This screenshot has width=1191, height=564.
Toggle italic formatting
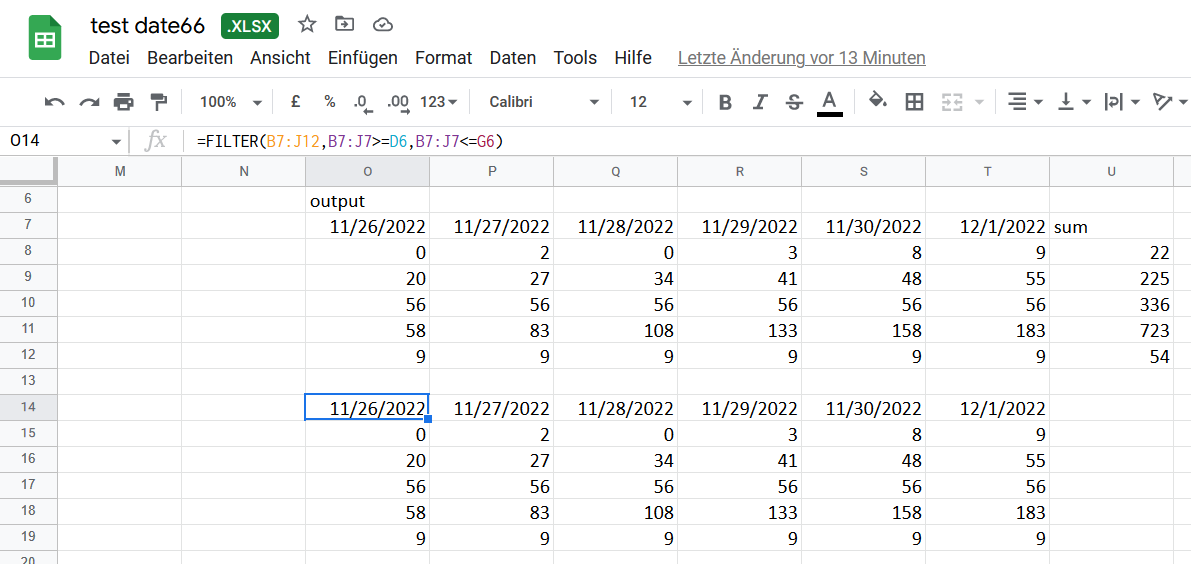pyautogui.click(x=760, y=102)
